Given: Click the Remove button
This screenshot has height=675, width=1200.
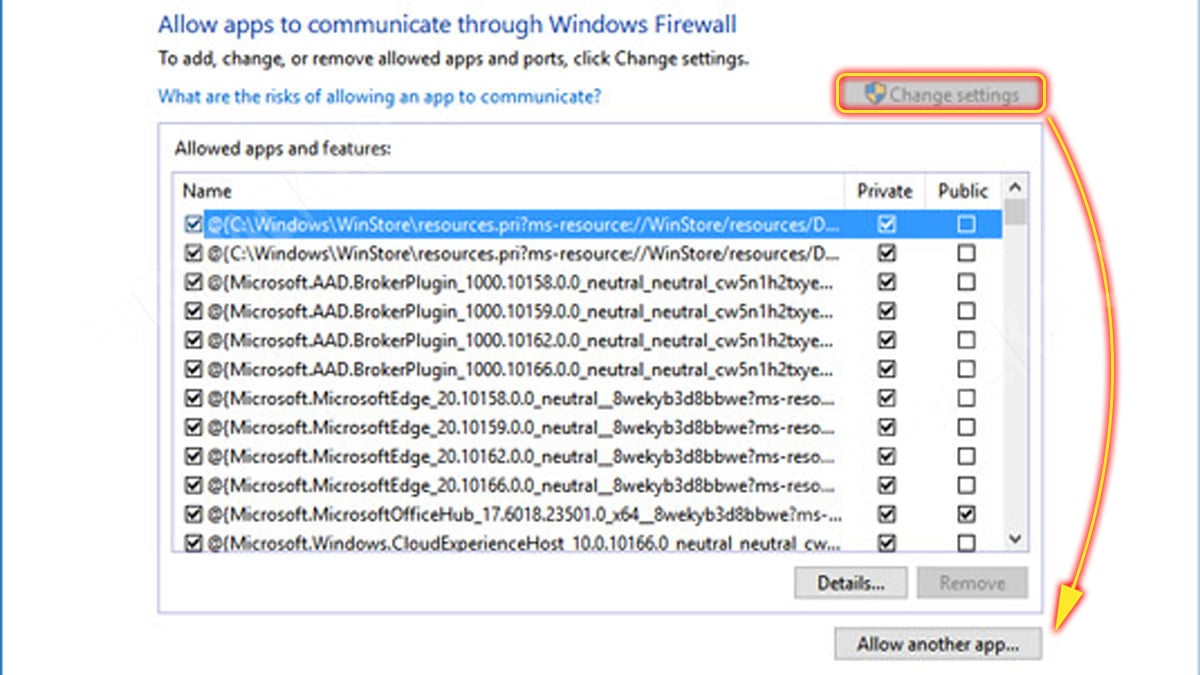Looking at the screenshot, I should (x=972, y=583).
